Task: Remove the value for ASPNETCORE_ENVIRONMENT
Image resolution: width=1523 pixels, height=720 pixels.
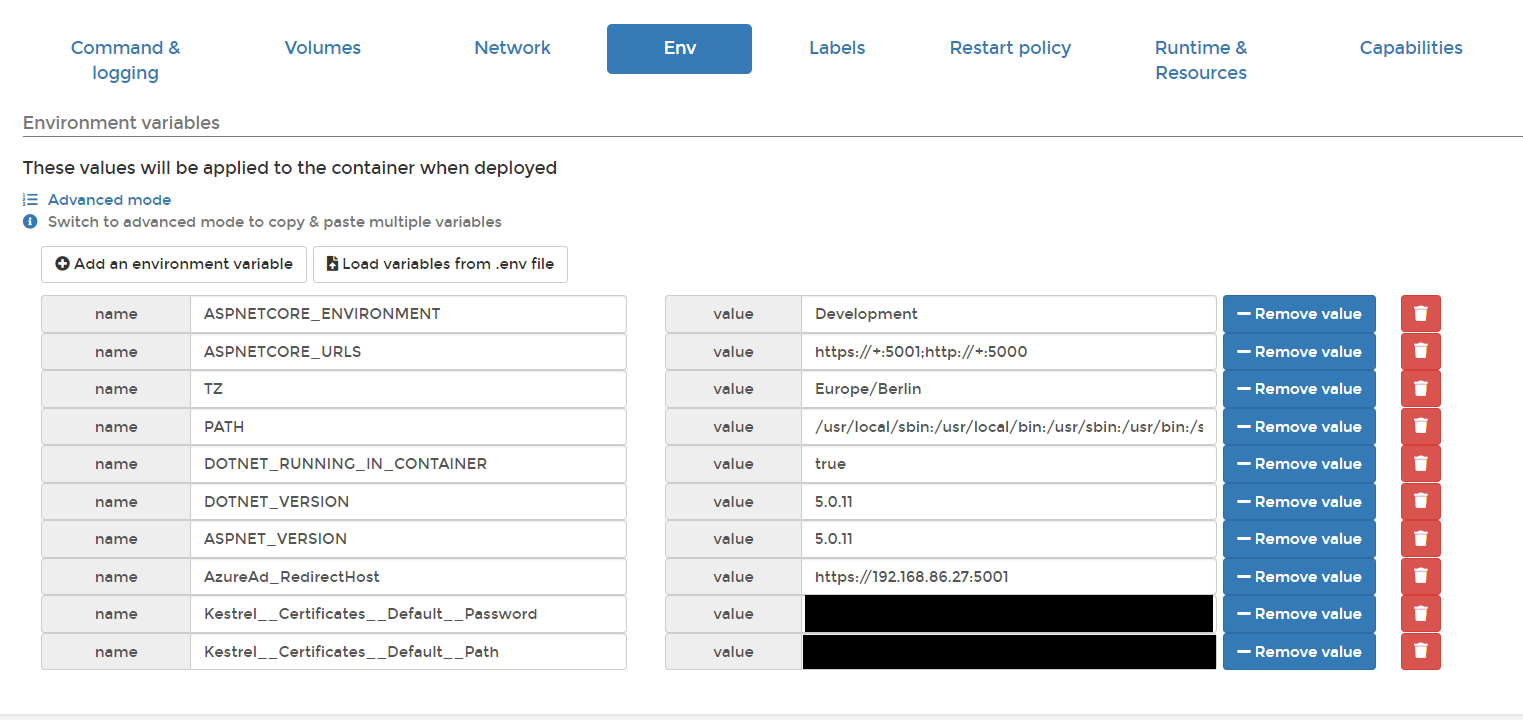Action: point(1298,313)
